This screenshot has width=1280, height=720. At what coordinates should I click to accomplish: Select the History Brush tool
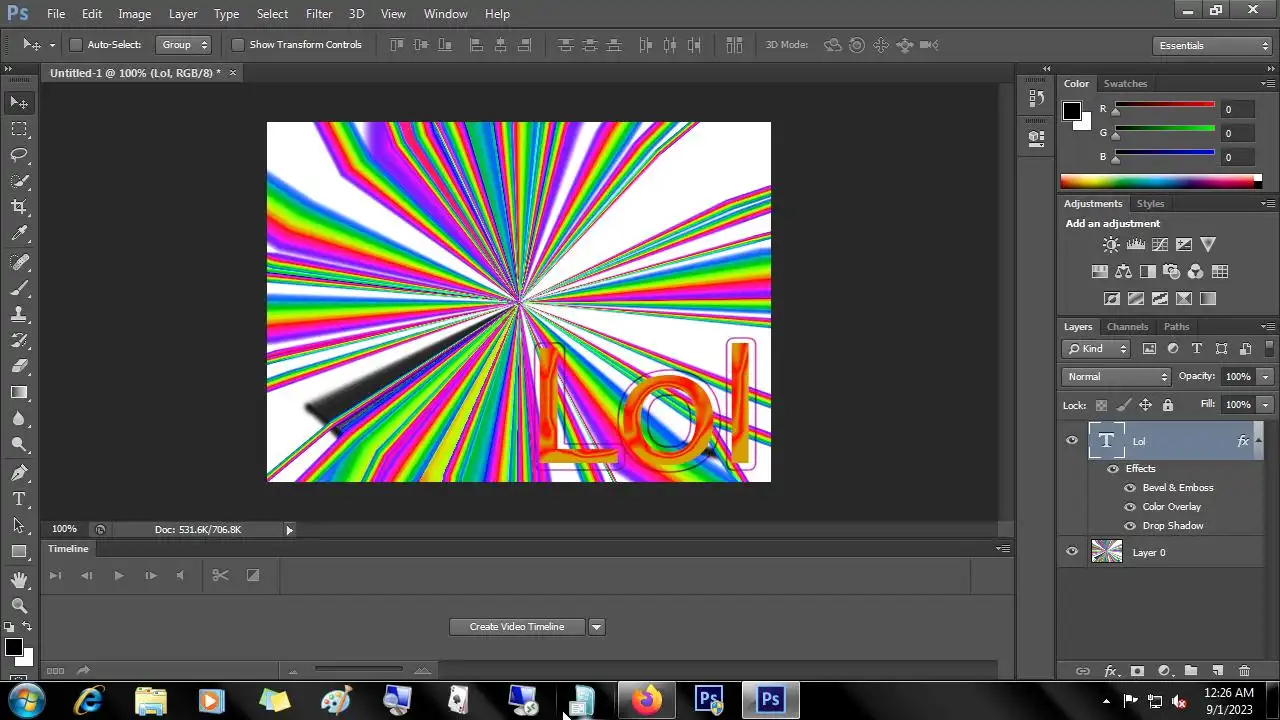pyautogui.click(x=19, y=340)
